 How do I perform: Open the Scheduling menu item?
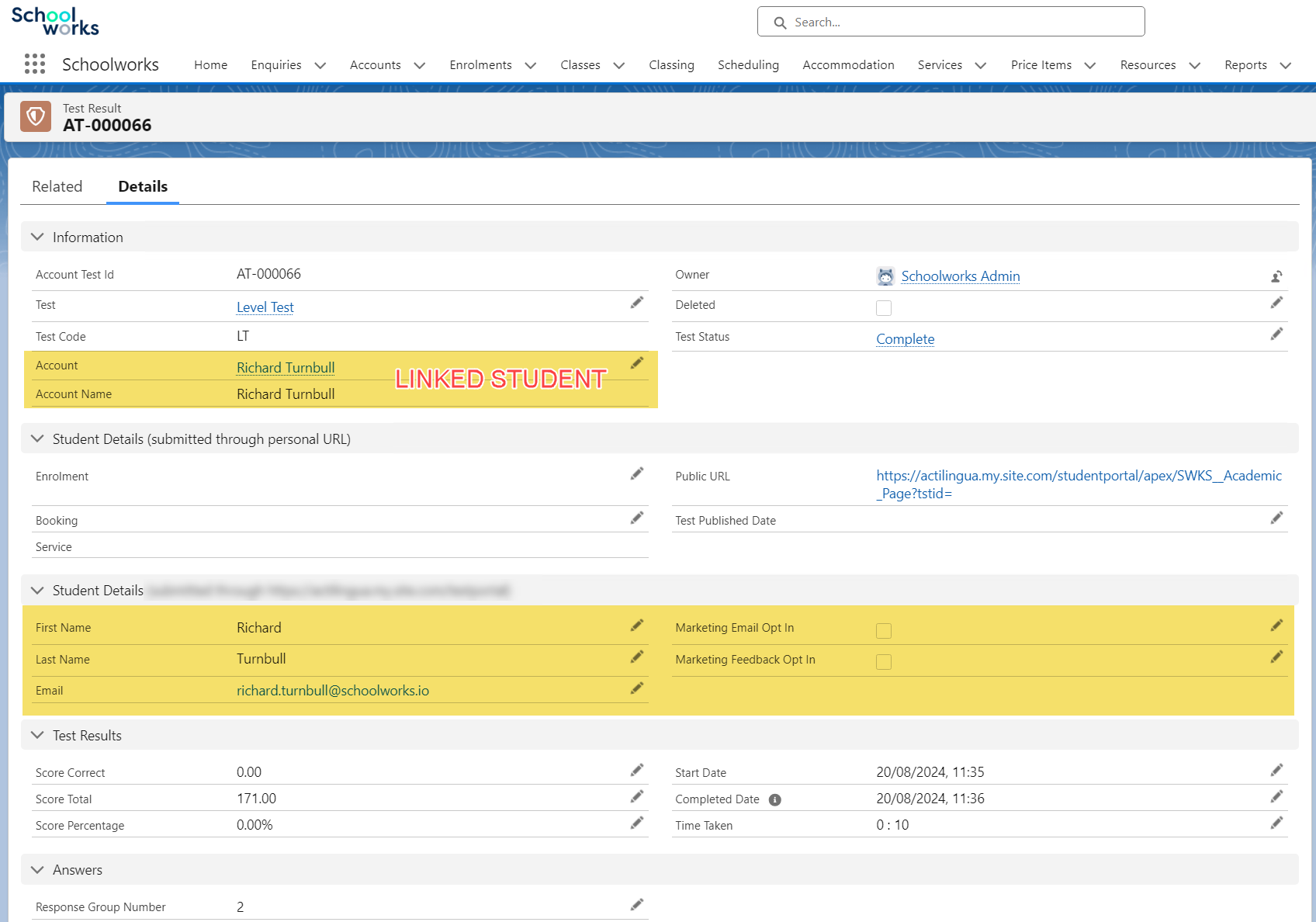point(748,65)
